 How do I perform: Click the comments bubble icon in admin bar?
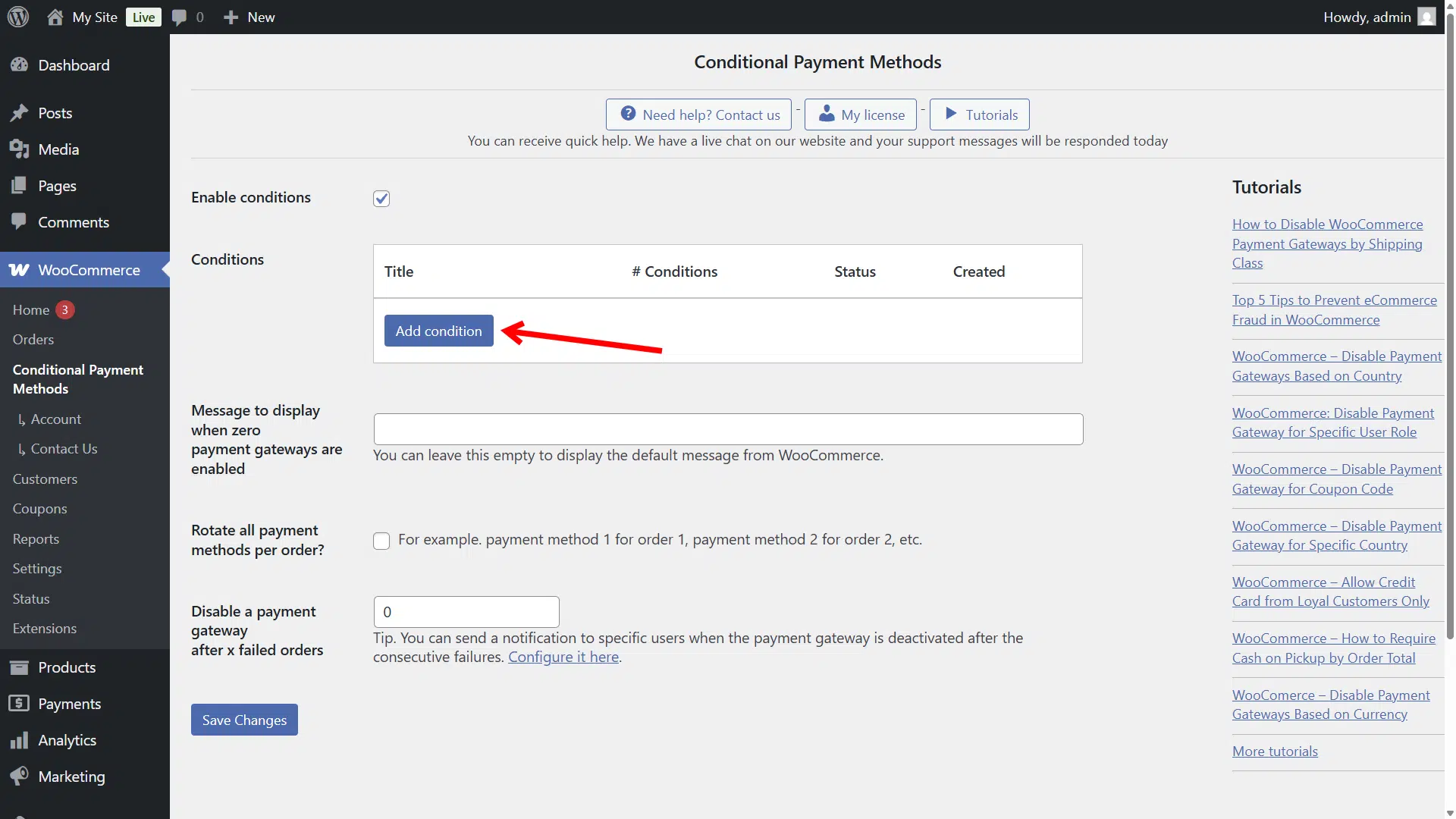point(179,17)
